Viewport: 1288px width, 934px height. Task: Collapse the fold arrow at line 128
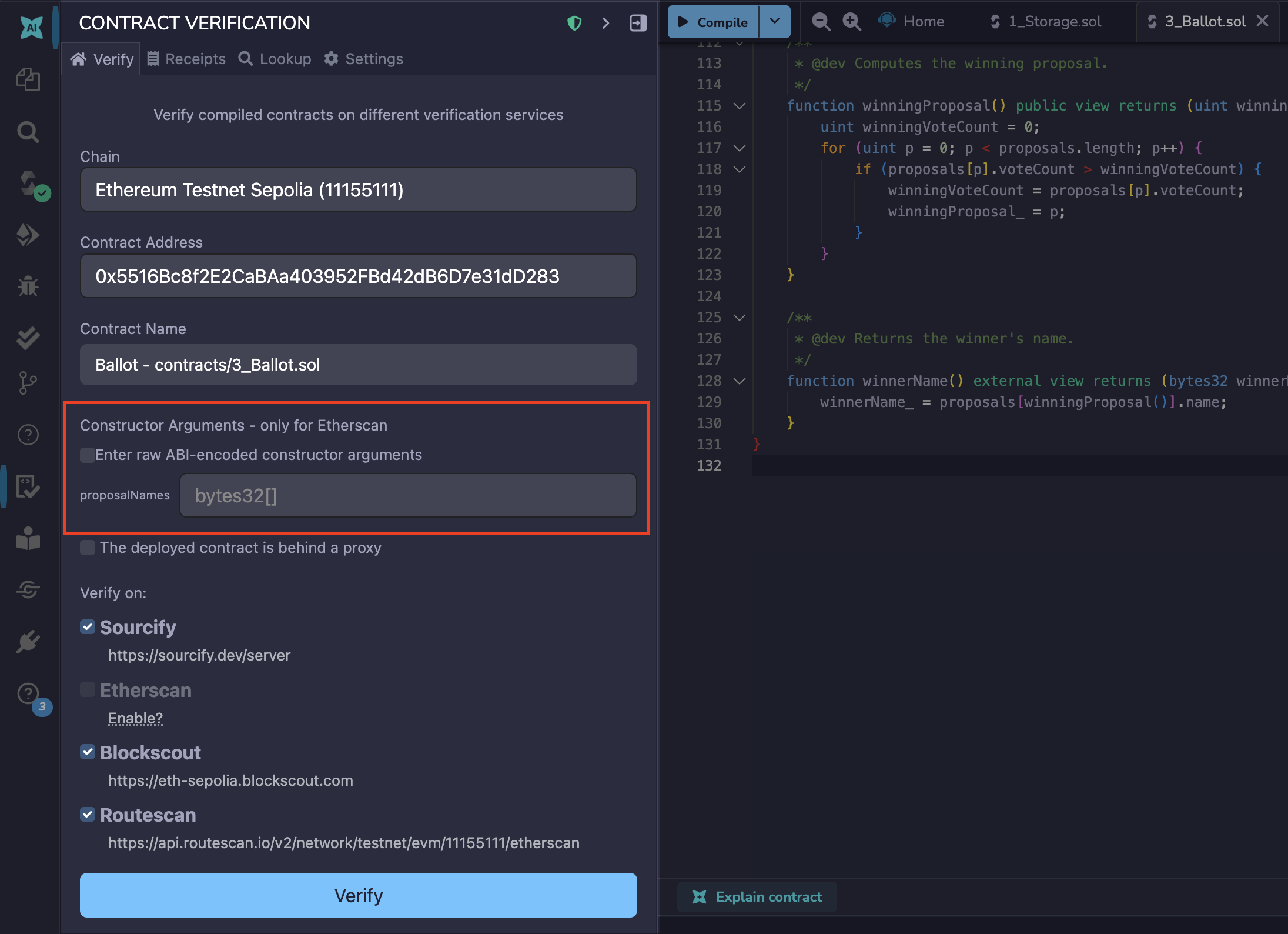[x=740, y=381]
